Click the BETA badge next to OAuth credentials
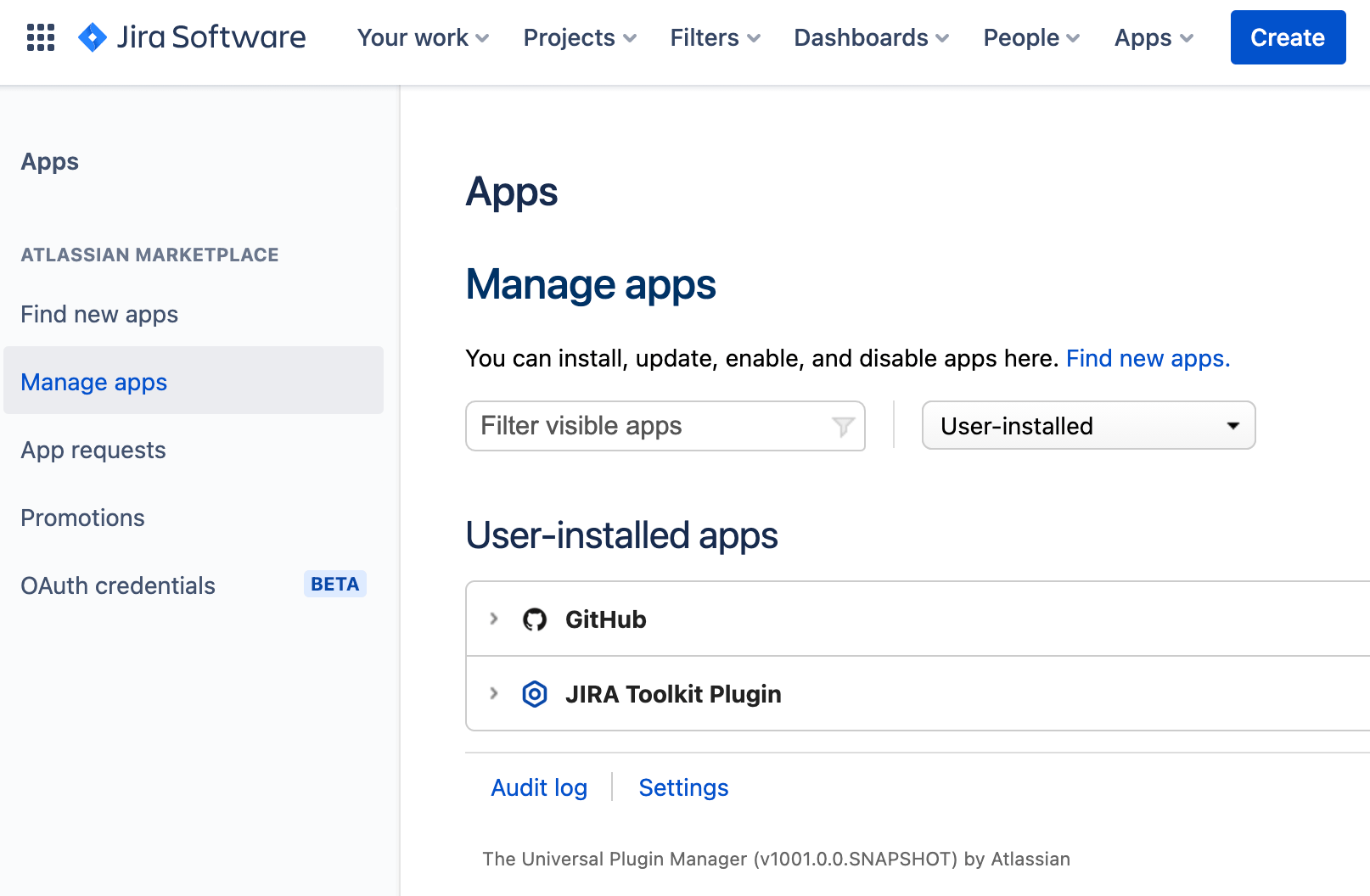 tap(334, 584)
